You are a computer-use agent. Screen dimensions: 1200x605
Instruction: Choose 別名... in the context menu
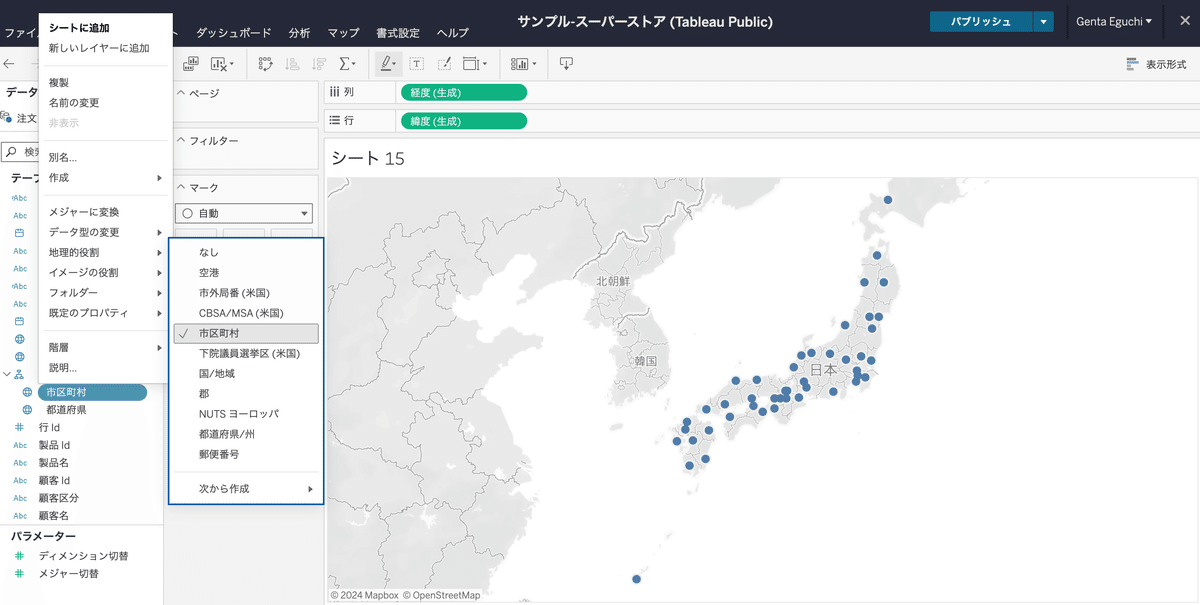[x=105, y=157]
